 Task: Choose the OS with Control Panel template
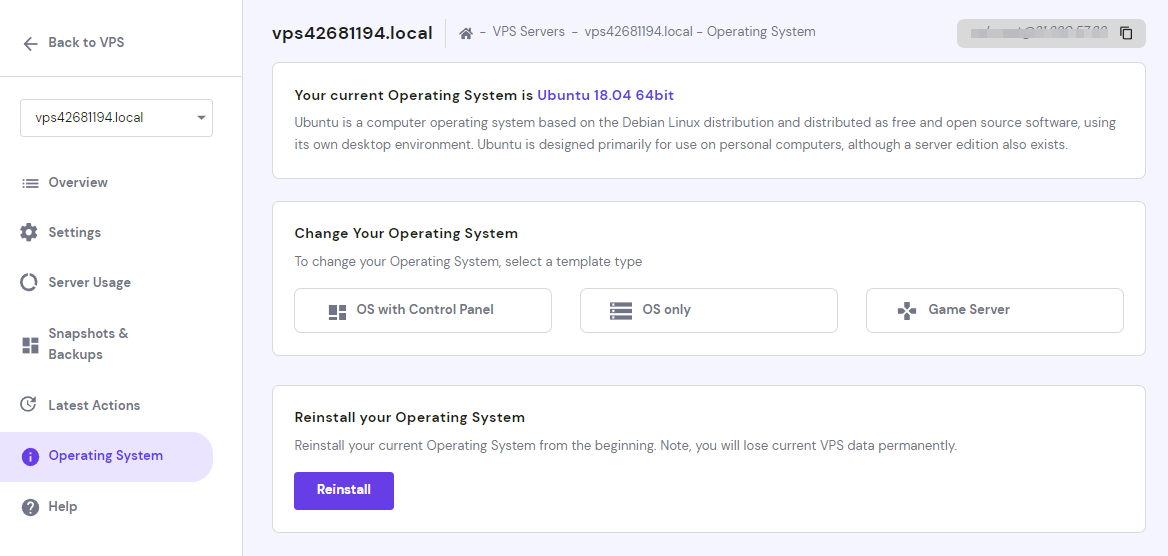point(423,310)
